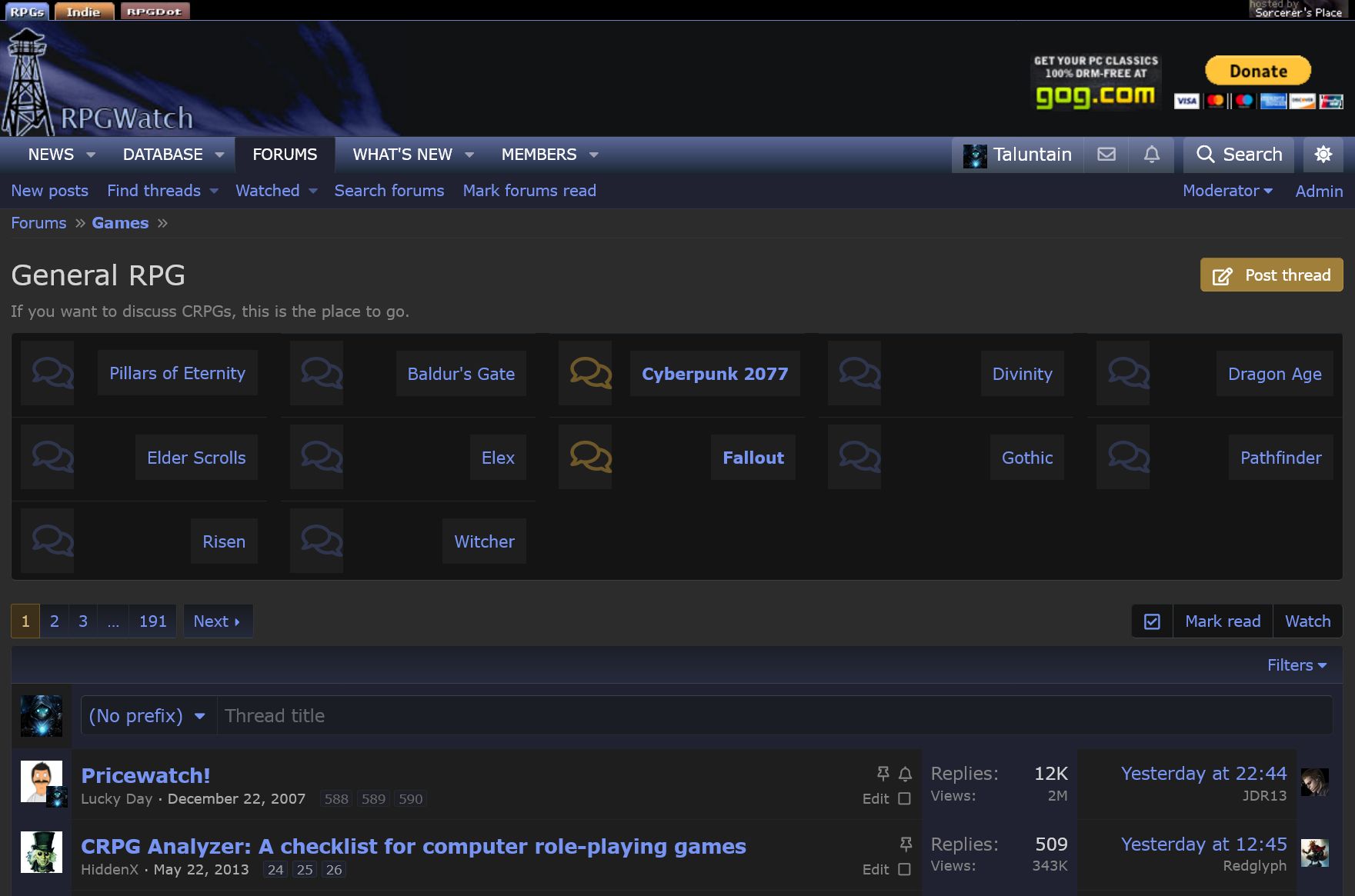Click the sticky pin icon on CRPG Analyzer thread
Screen dimensions: 1355x896
click(x=906, y=844)
